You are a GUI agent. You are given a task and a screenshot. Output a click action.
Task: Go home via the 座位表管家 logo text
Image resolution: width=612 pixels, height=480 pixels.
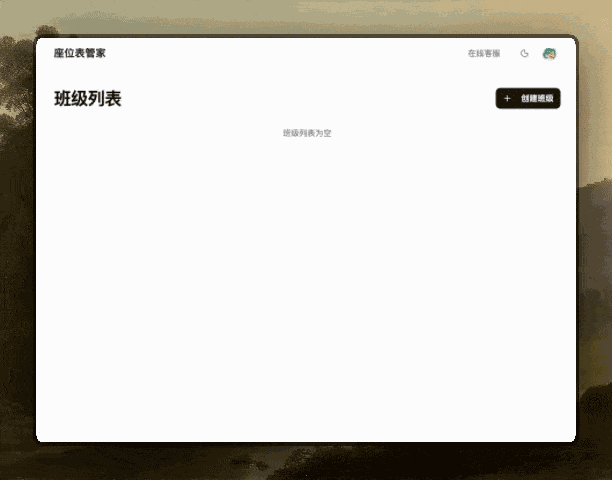80,53
